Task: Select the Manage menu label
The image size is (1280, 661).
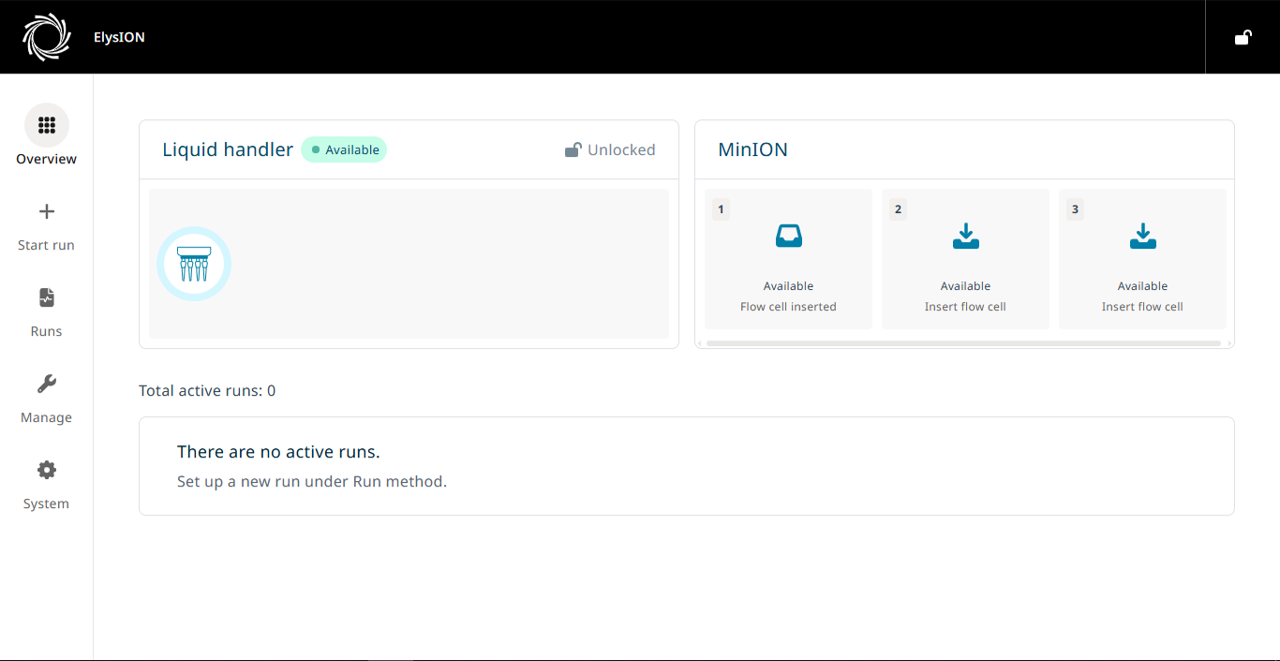Action: [46, 417]
